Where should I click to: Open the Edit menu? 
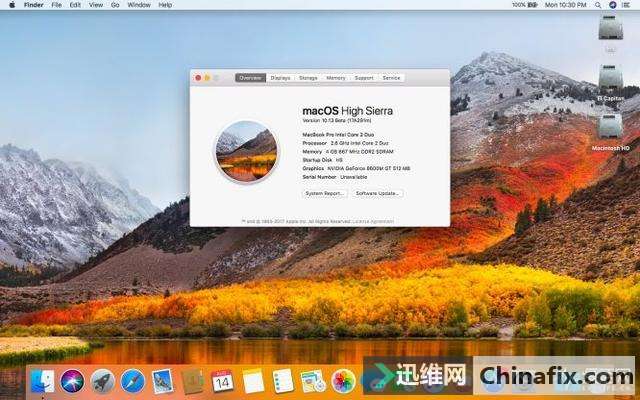tap(75, 5)
